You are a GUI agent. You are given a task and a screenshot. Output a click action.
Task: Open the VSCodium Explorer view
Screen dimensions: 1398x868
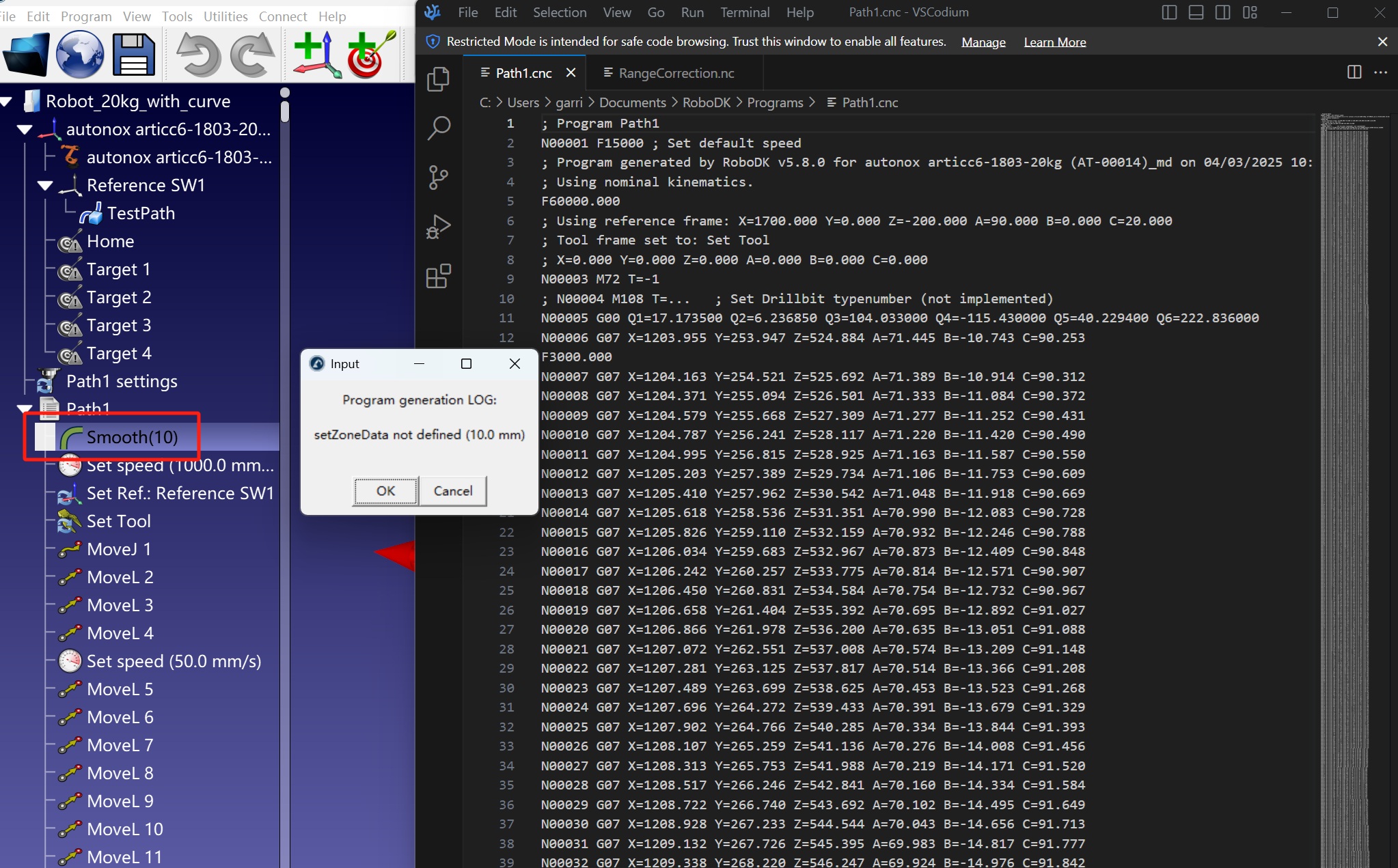(x=438, y=79)
